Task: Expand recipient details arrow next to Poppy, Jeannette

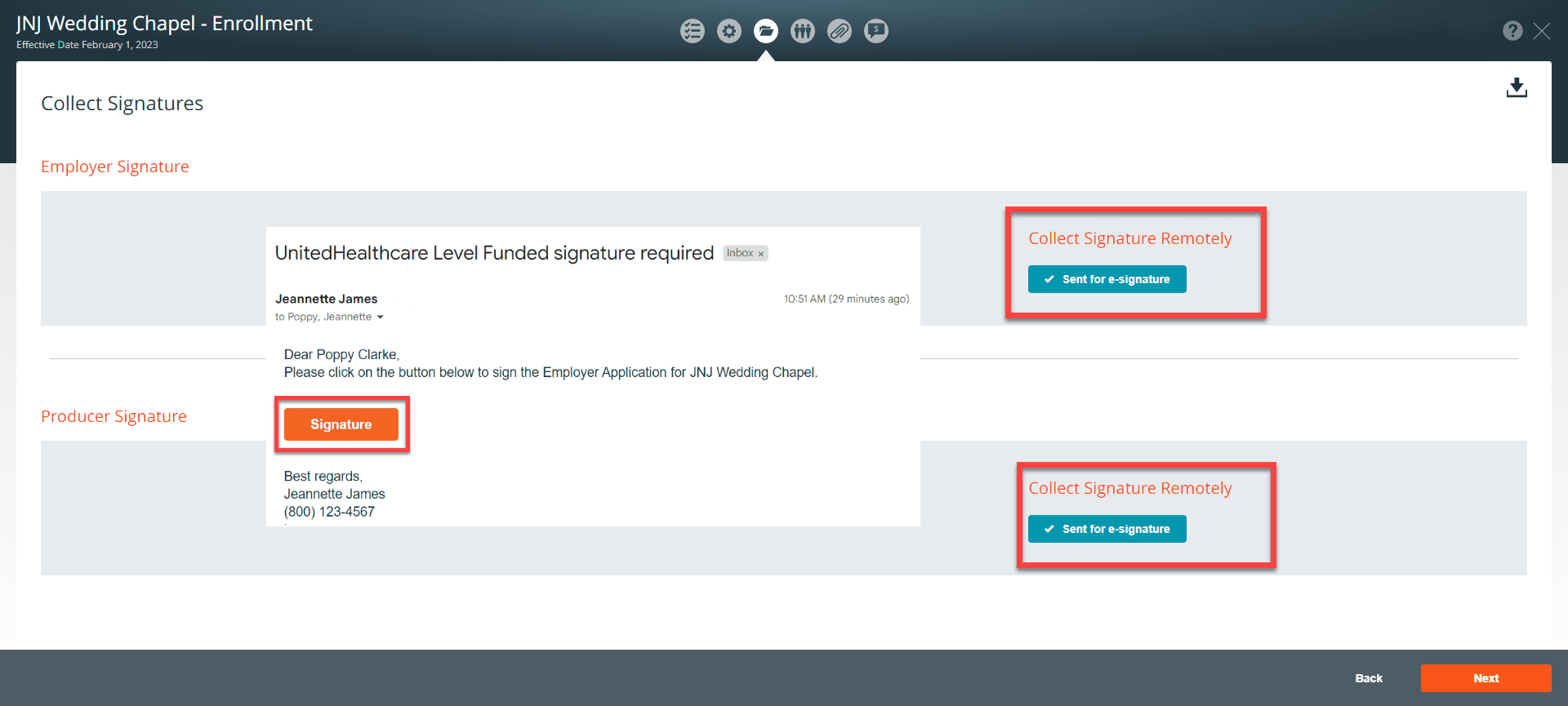Action: pyautogui.click(x=380, y=317)
